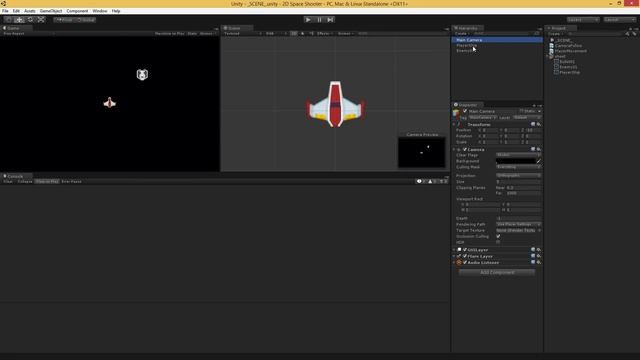Image resolution: width=640 pixels, height=360 pixels.
Task: Switch to the Hierarchy tab
Action: click(x=467, y=28)
